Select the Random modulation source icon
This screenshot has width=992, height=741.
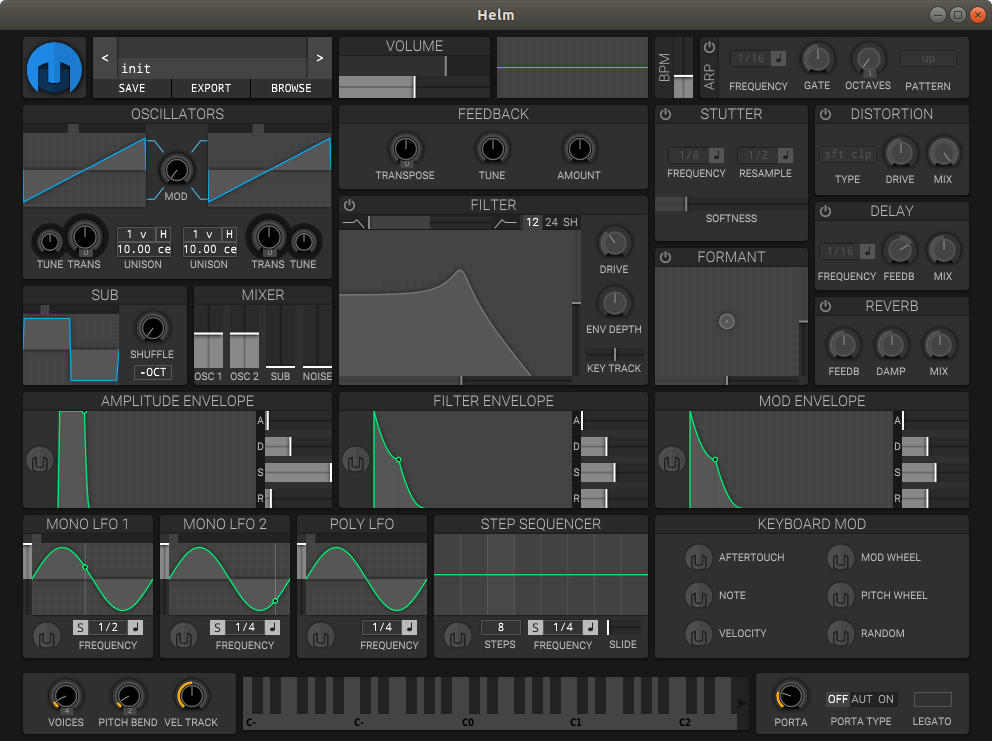tap(840, 634)
